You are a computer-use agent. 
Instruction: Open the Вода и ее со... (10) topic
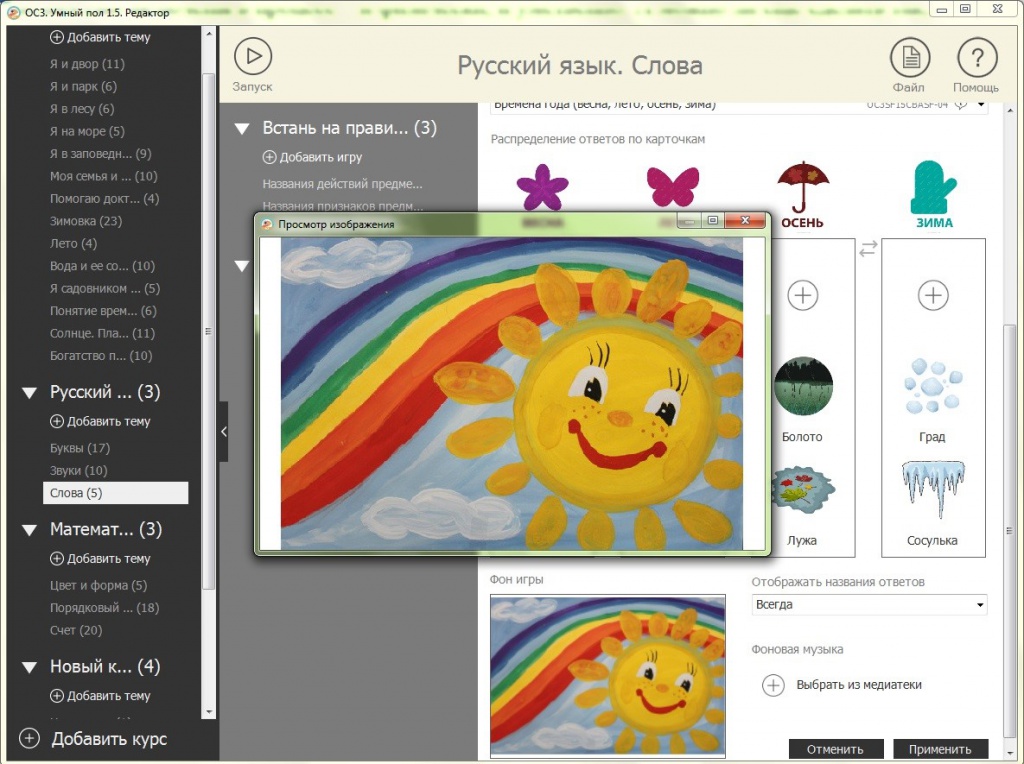[x=102, y=266]
